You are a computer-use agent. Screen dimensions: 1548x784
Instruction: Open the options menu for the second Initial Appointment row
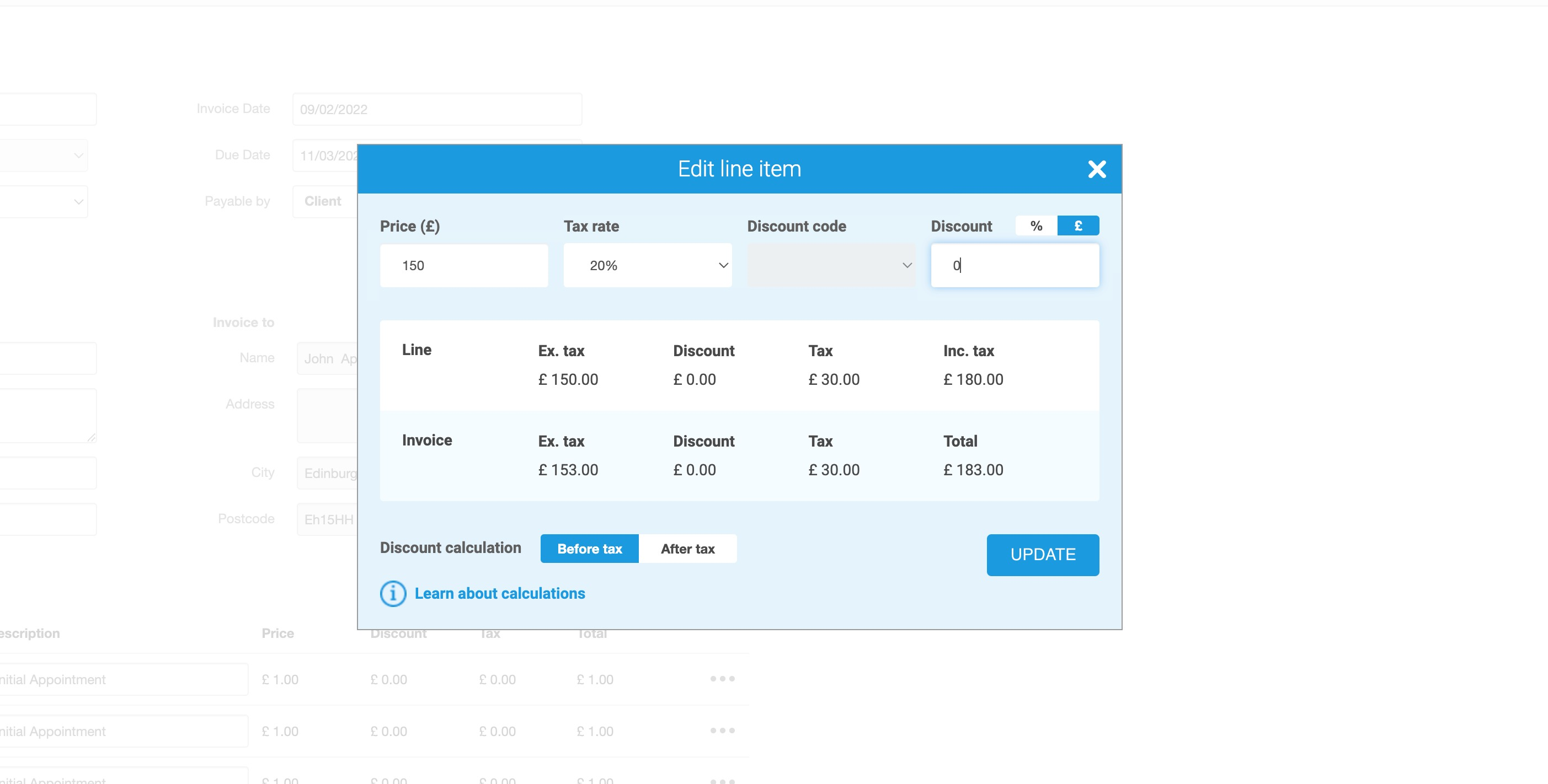coord(720,731)
